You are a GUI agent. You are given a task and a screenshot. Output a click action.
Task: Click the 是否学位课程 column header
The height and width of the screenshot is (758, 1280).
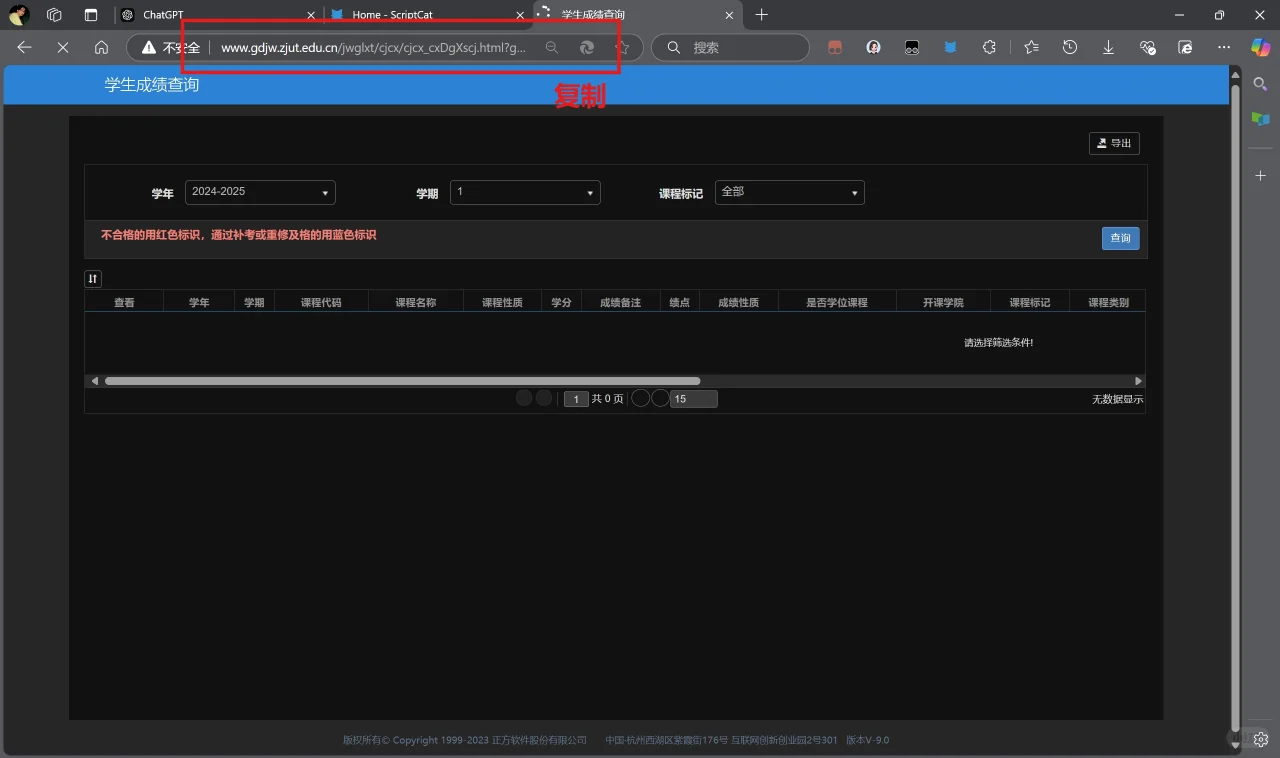coord(837,302)
